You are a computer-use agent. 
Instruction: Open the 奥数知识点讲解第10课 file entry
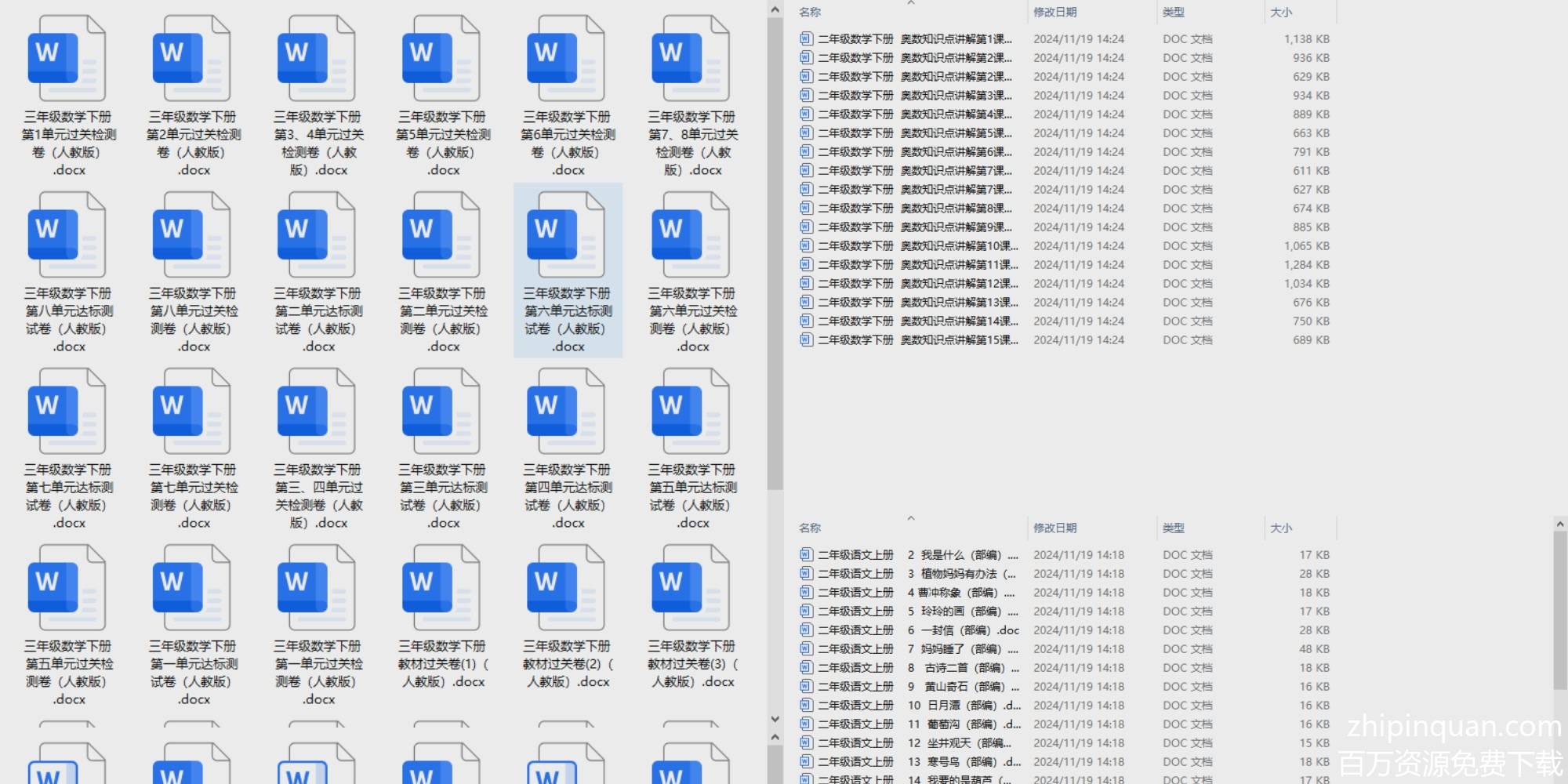[x=917, y=246]
